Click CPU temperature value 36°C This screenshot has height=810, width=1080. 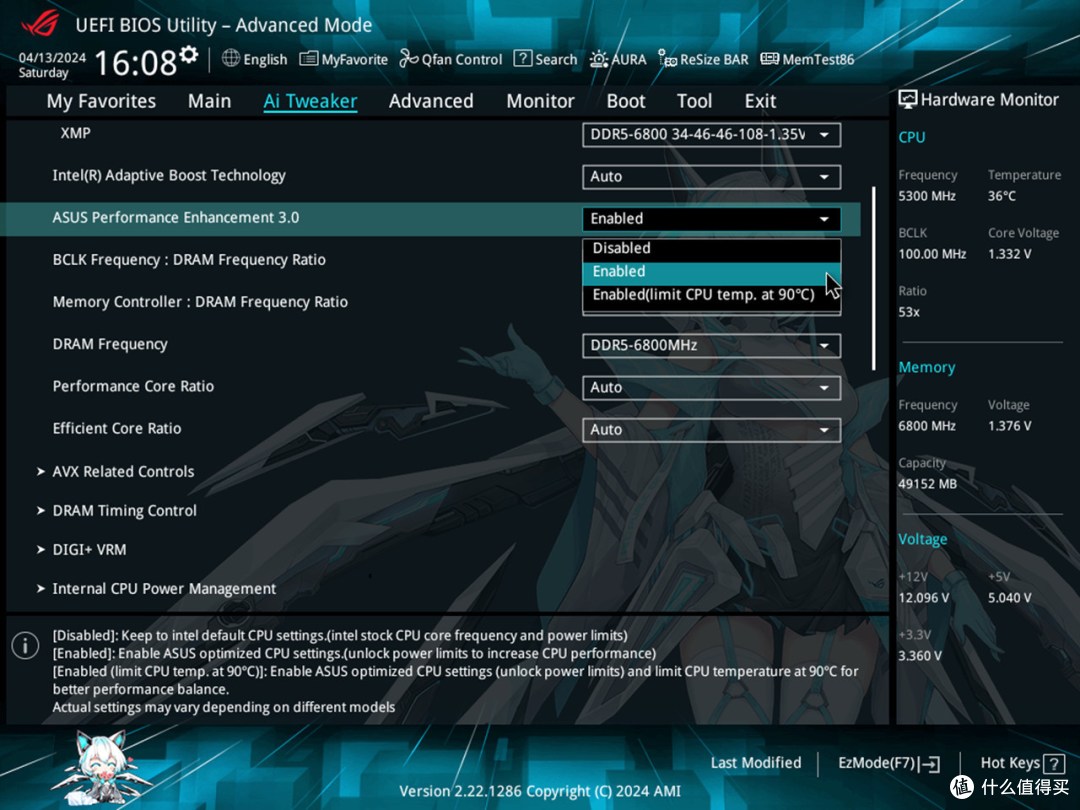click(x=1002, y=196)
